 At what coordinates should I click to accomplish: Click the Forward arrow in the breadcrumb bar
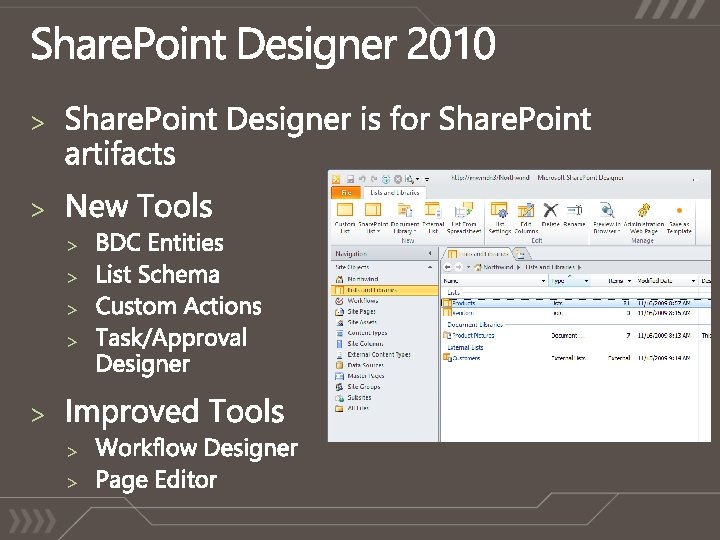pos(458,267)
